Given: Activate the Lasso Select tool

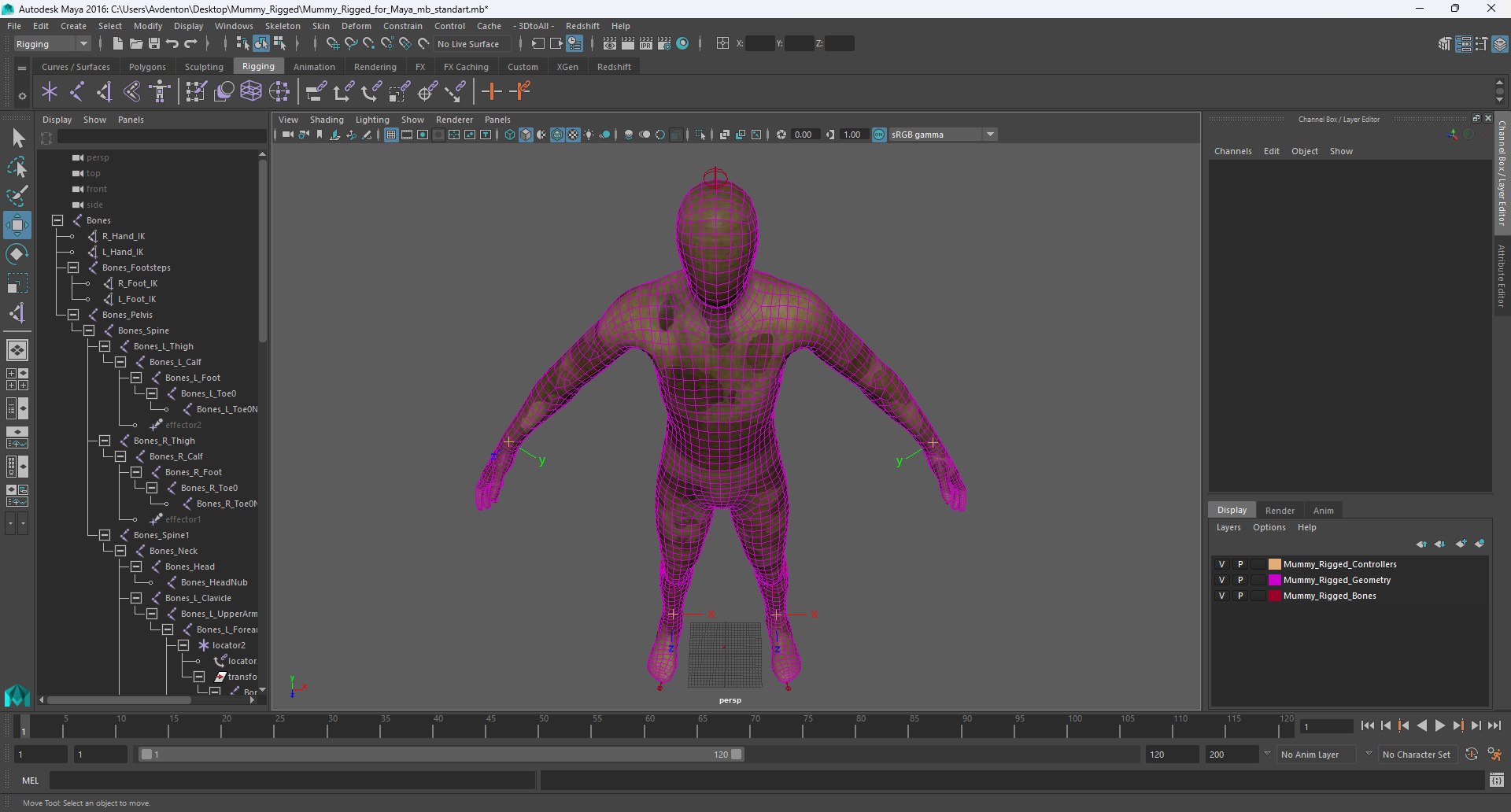Looking at the screenshot, I should pos(17,168).
